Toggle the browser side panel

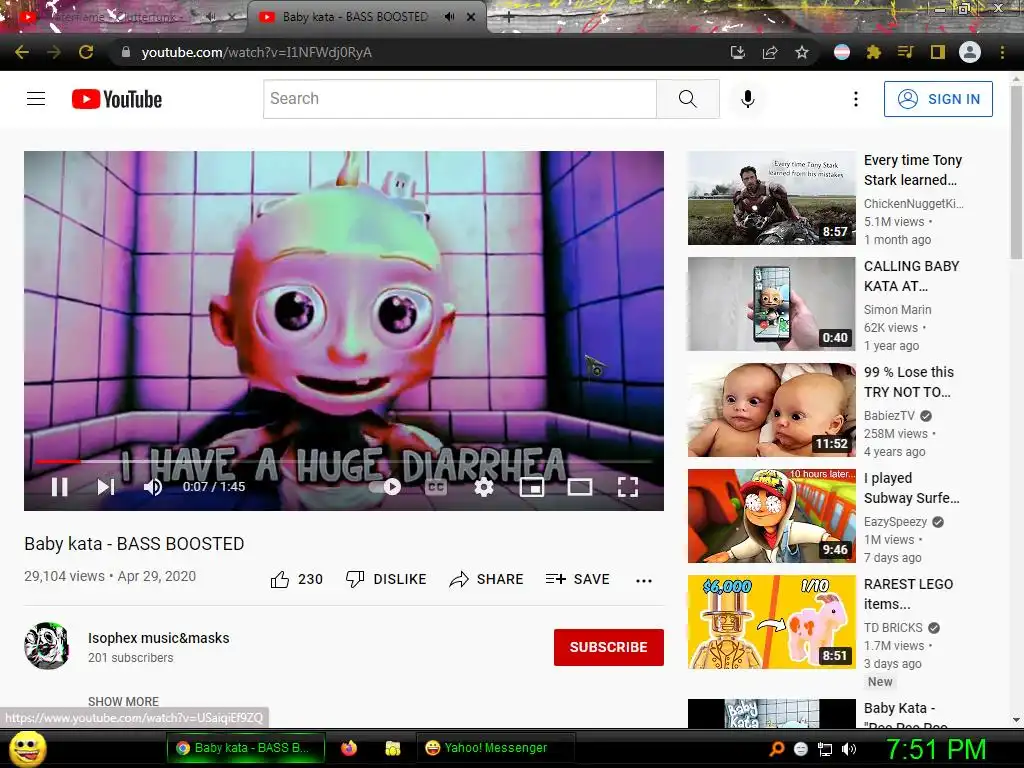click(938, 52)
